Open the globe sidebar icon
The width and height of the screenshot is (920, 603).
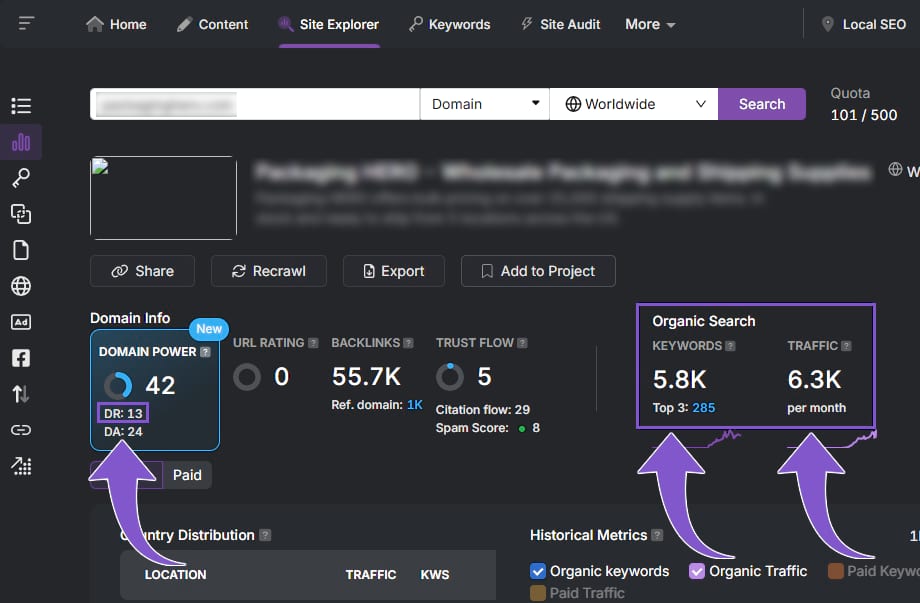coord(21,286)
